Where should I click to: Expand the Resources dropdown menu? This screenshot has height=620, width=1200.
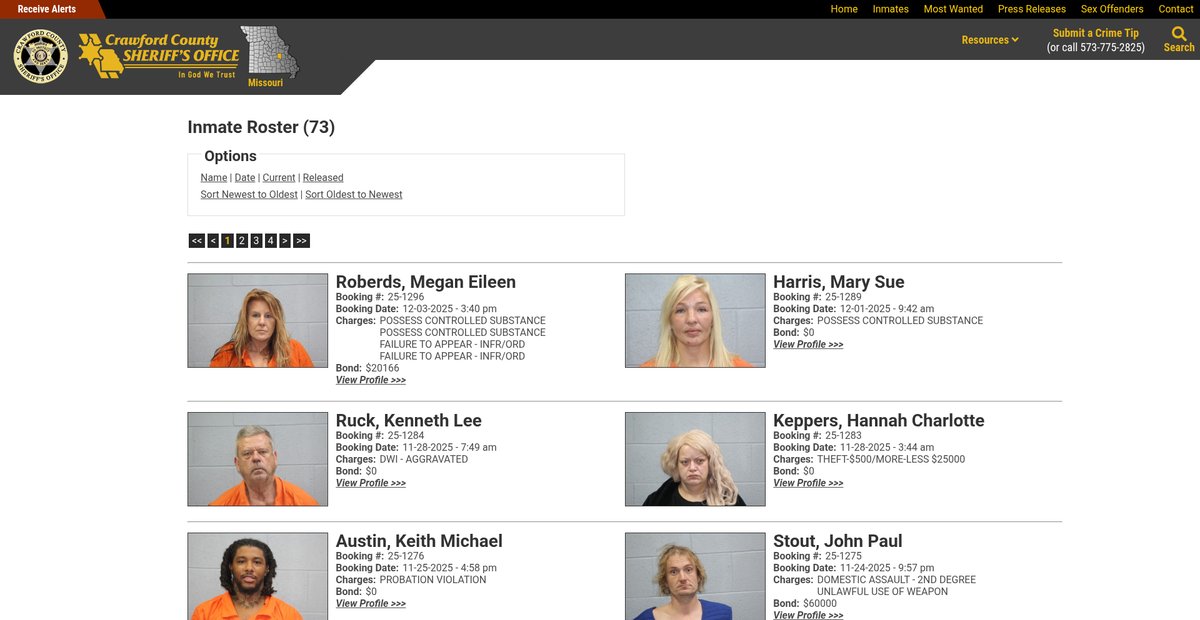point(990,40)
